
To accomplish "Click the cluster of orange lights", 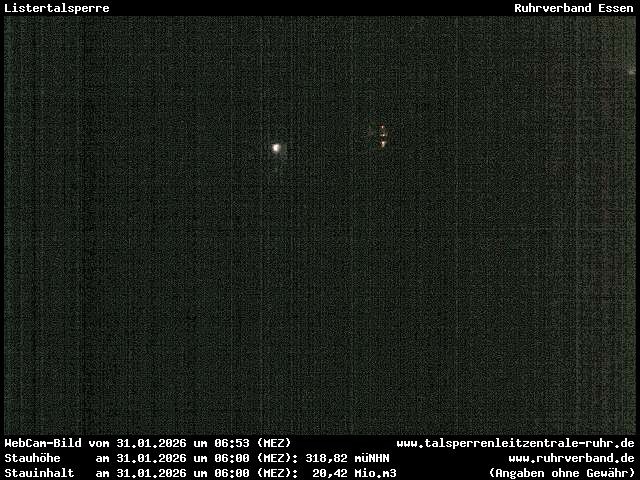I will [x=382, y=137].
